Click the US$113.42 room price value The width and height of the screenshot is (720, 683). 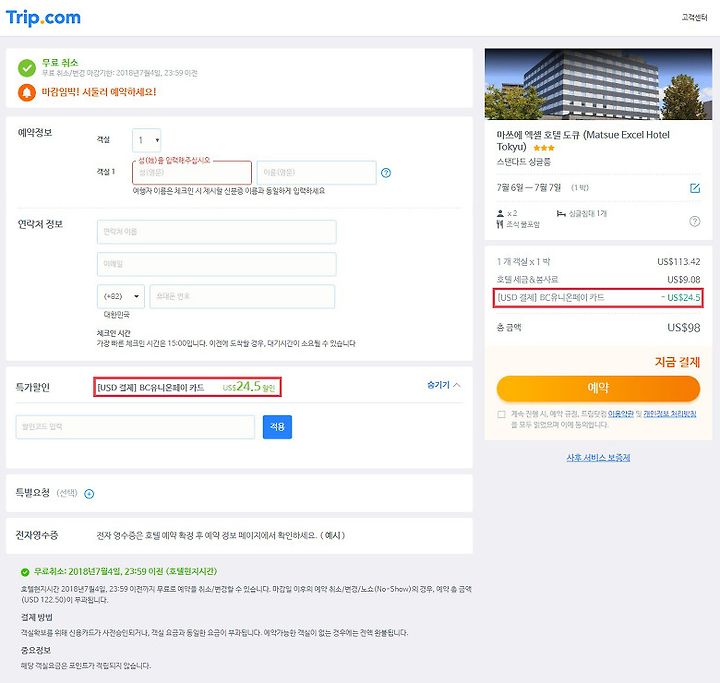pos(679,262)
